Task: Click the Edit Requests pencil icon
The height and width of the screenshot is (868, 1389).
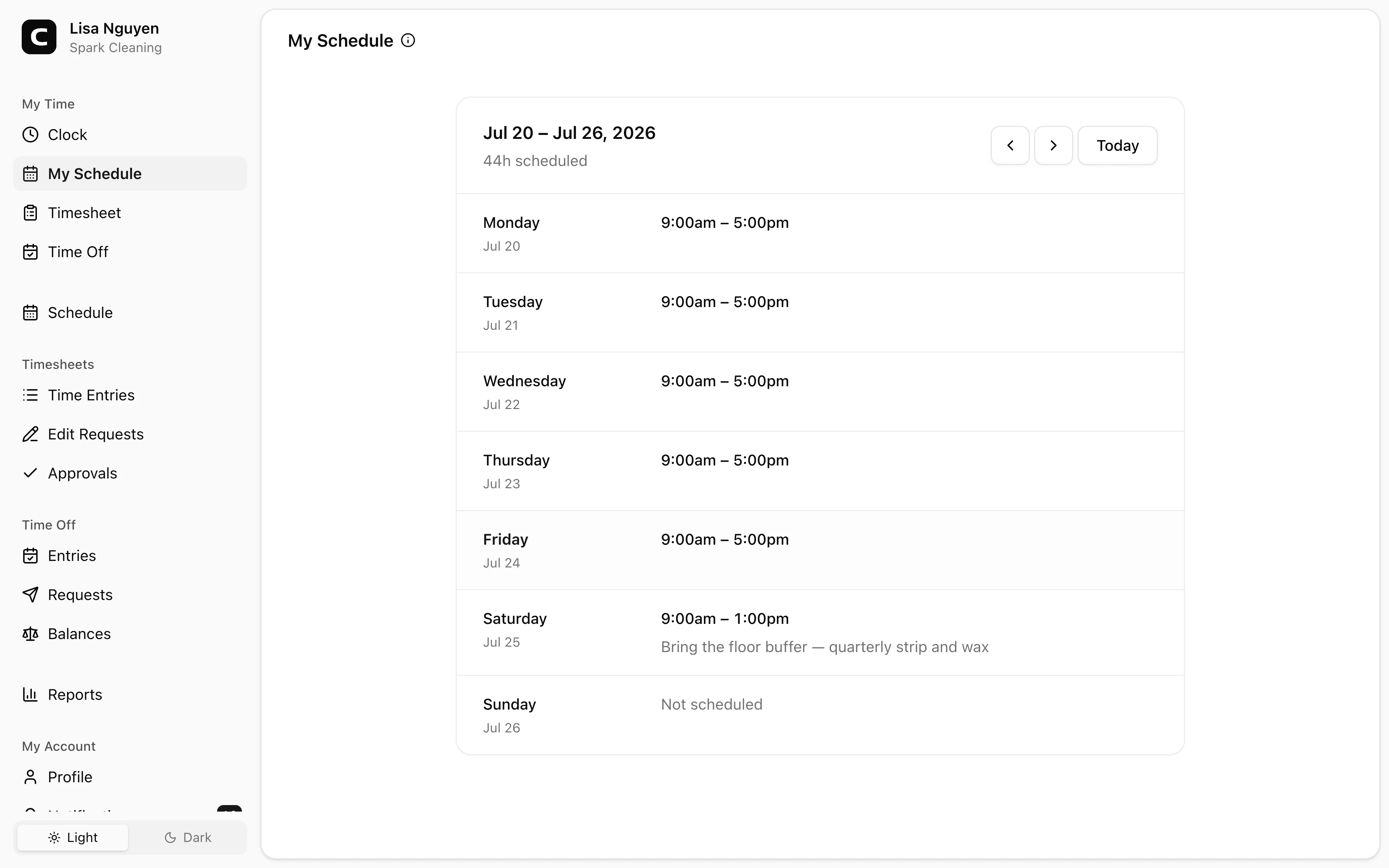Action: click(x=30, y=435)
